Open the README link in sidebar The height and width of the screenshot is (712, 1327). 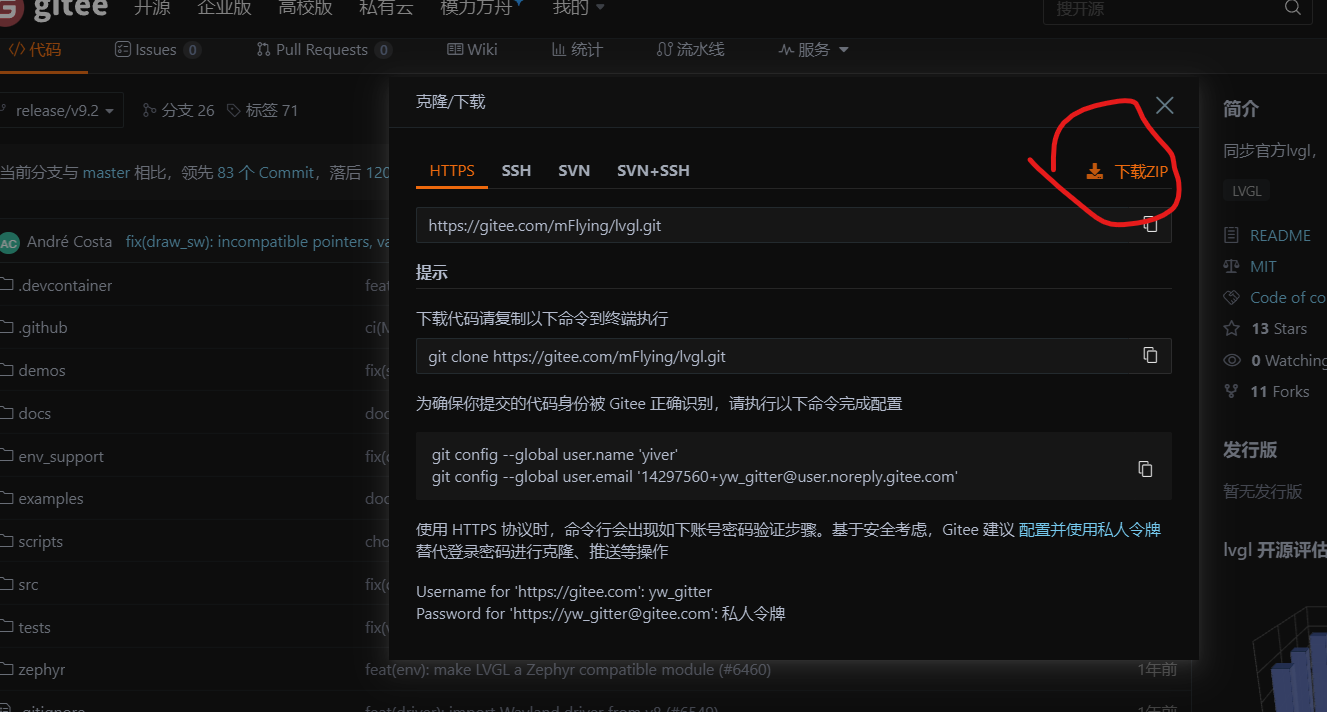(x=1280, y=236)
